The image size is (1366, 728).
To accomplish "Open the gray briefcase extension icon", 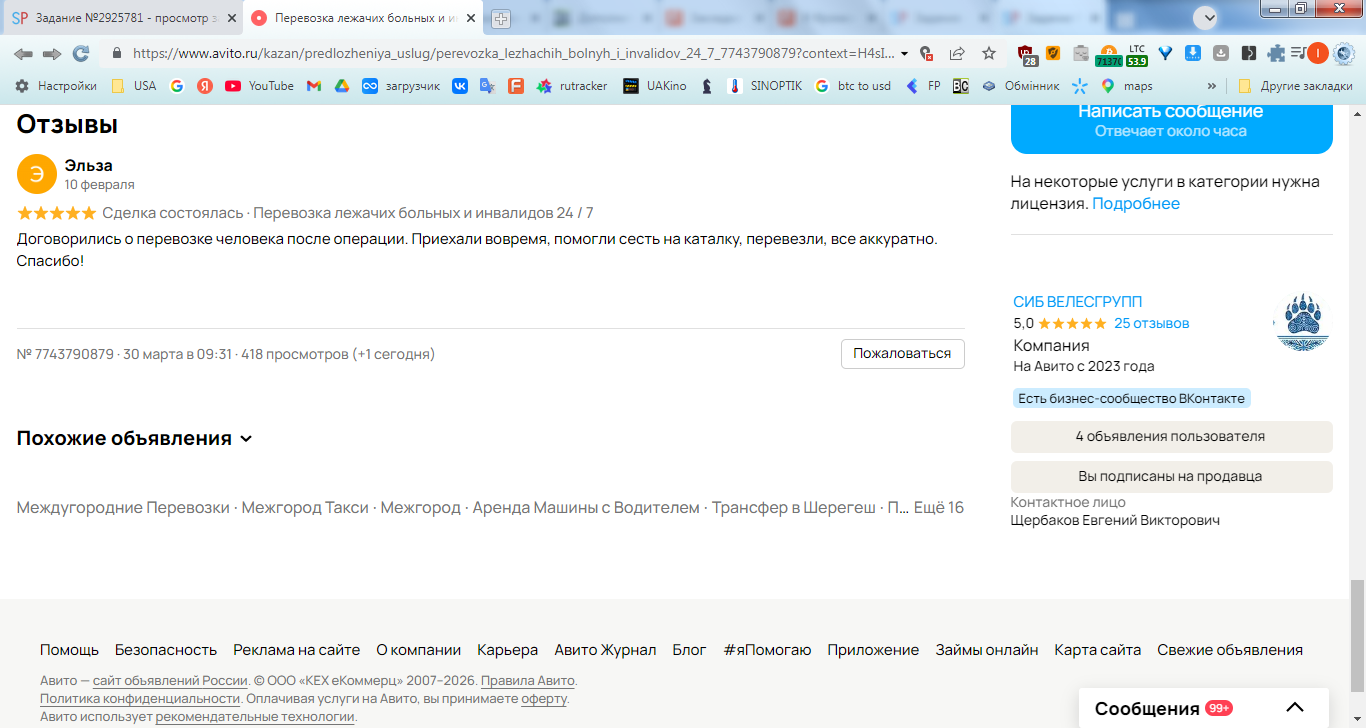I will (x=1081, y=53).
